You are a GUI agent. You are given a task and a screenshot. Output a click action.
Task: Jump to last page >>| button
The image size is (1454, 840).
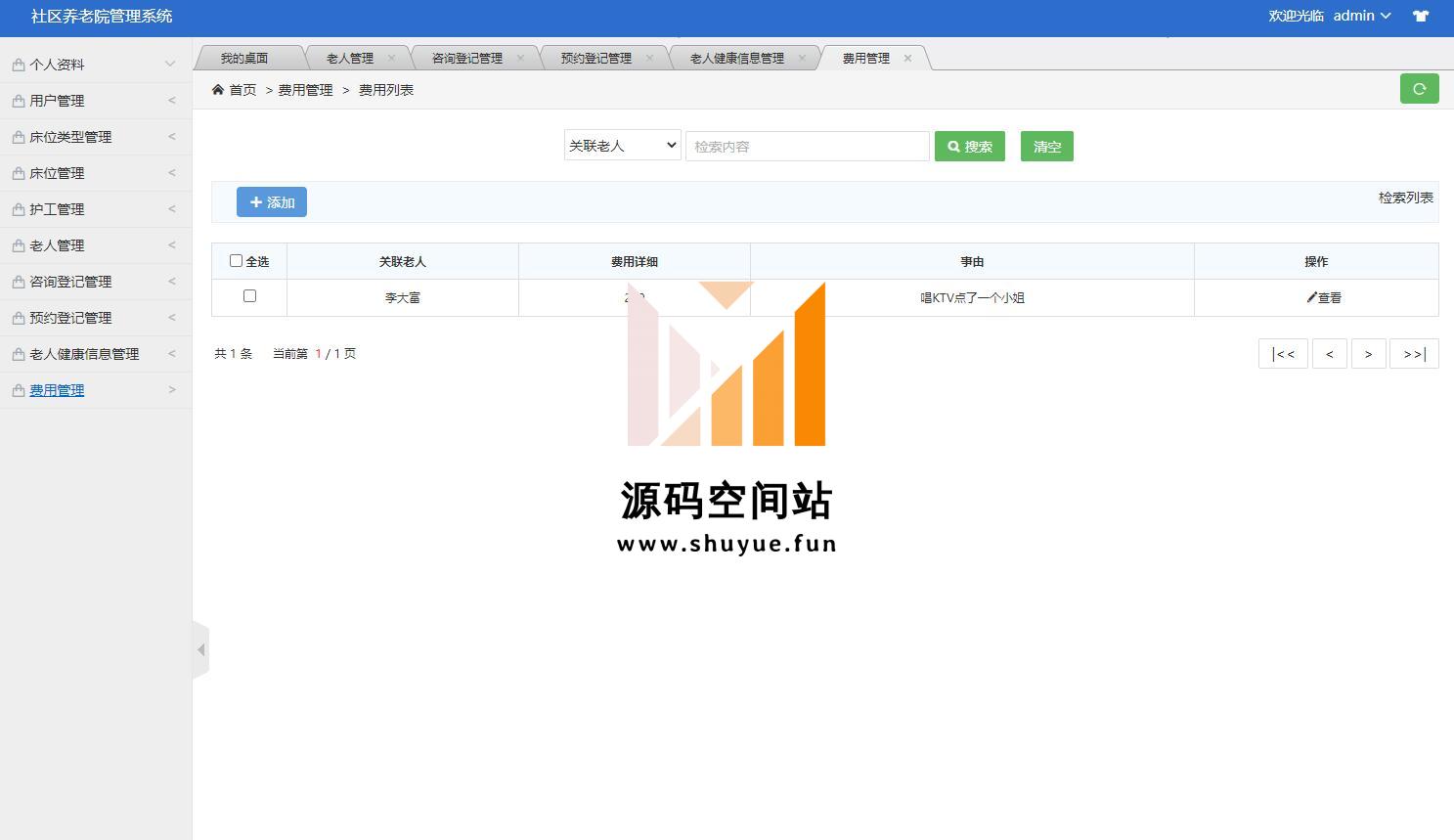(x=1415, y=353)
